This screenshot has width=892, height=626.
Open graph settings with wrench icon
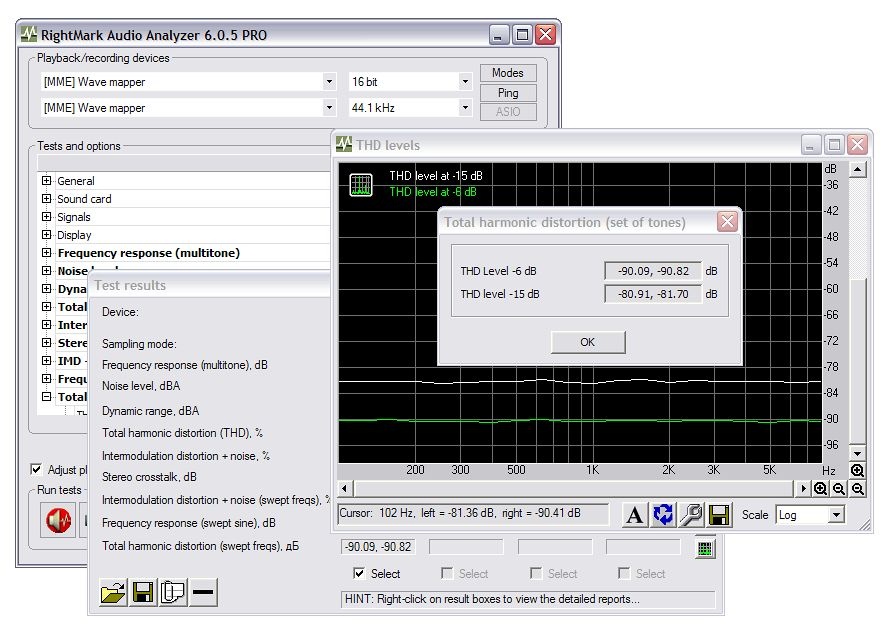tap(691, 515)
